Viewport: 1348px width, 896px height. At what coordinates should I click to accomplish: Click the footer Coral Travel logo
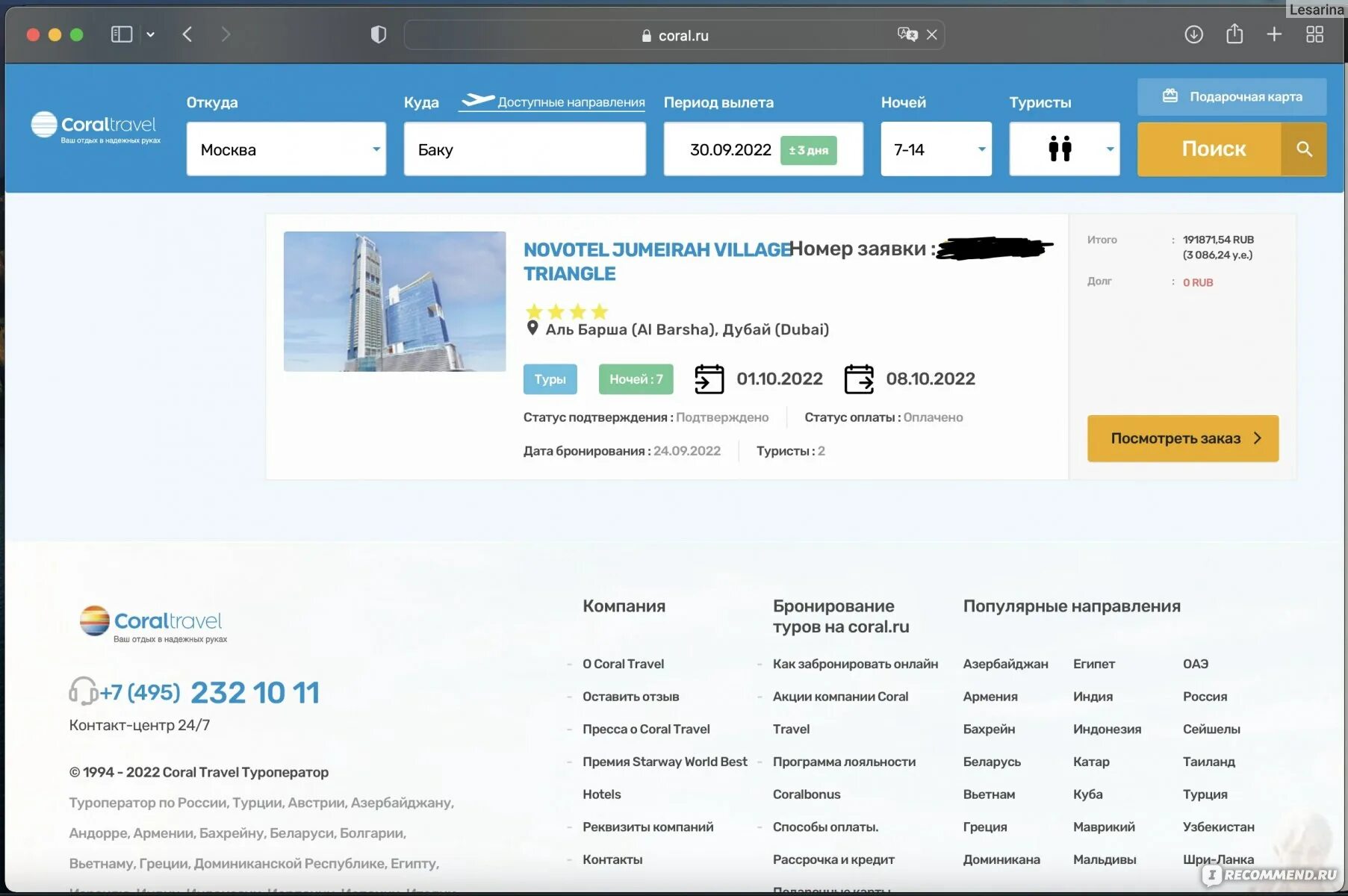point(152,623)
